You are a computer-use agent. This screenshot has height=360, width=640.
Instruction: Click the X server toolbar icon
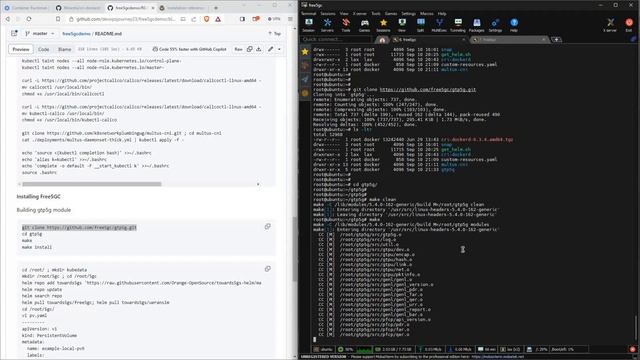tap(610, 25)
